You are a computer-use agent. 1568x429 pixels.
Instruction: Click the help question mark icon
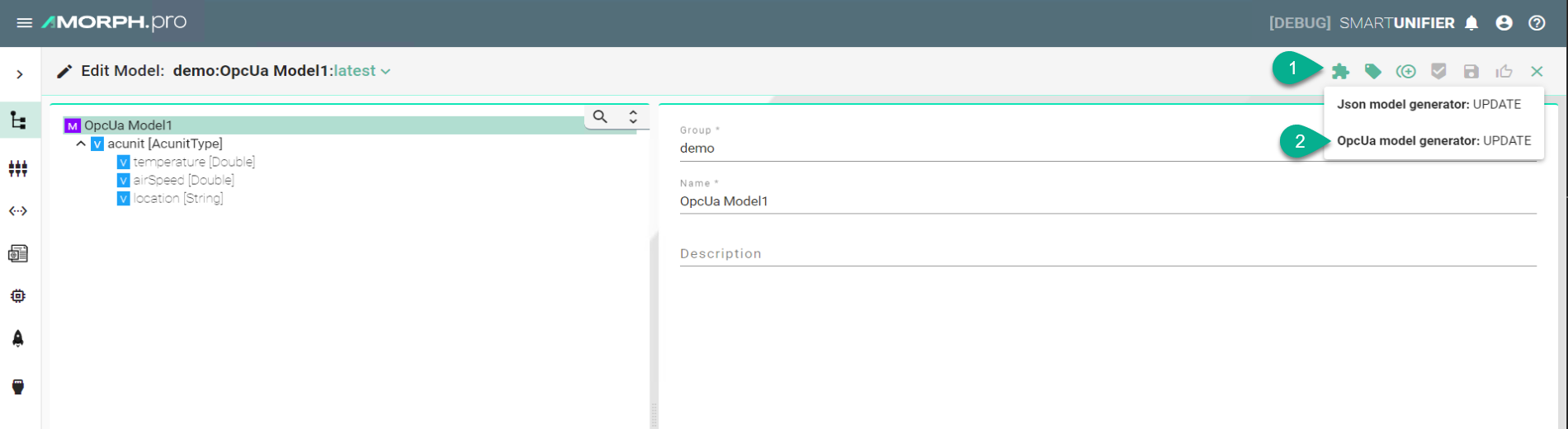[1537, 23]
